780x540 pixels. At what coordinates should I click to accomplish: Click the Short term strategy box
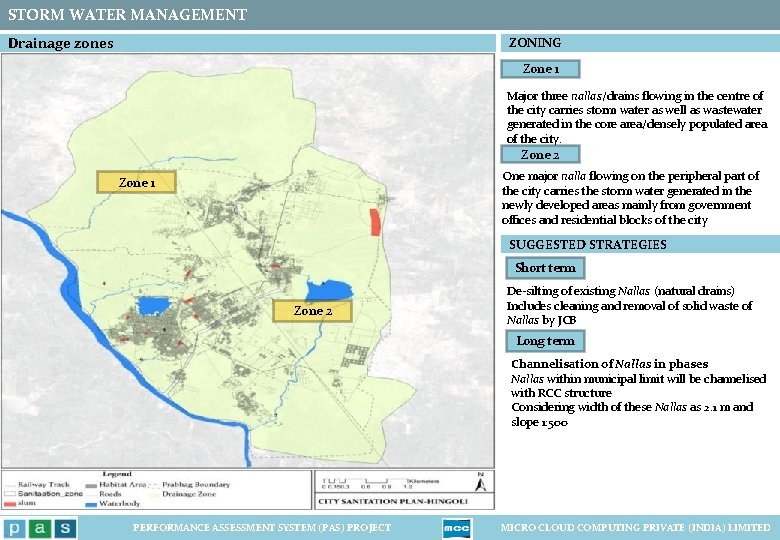click(545, 268)
